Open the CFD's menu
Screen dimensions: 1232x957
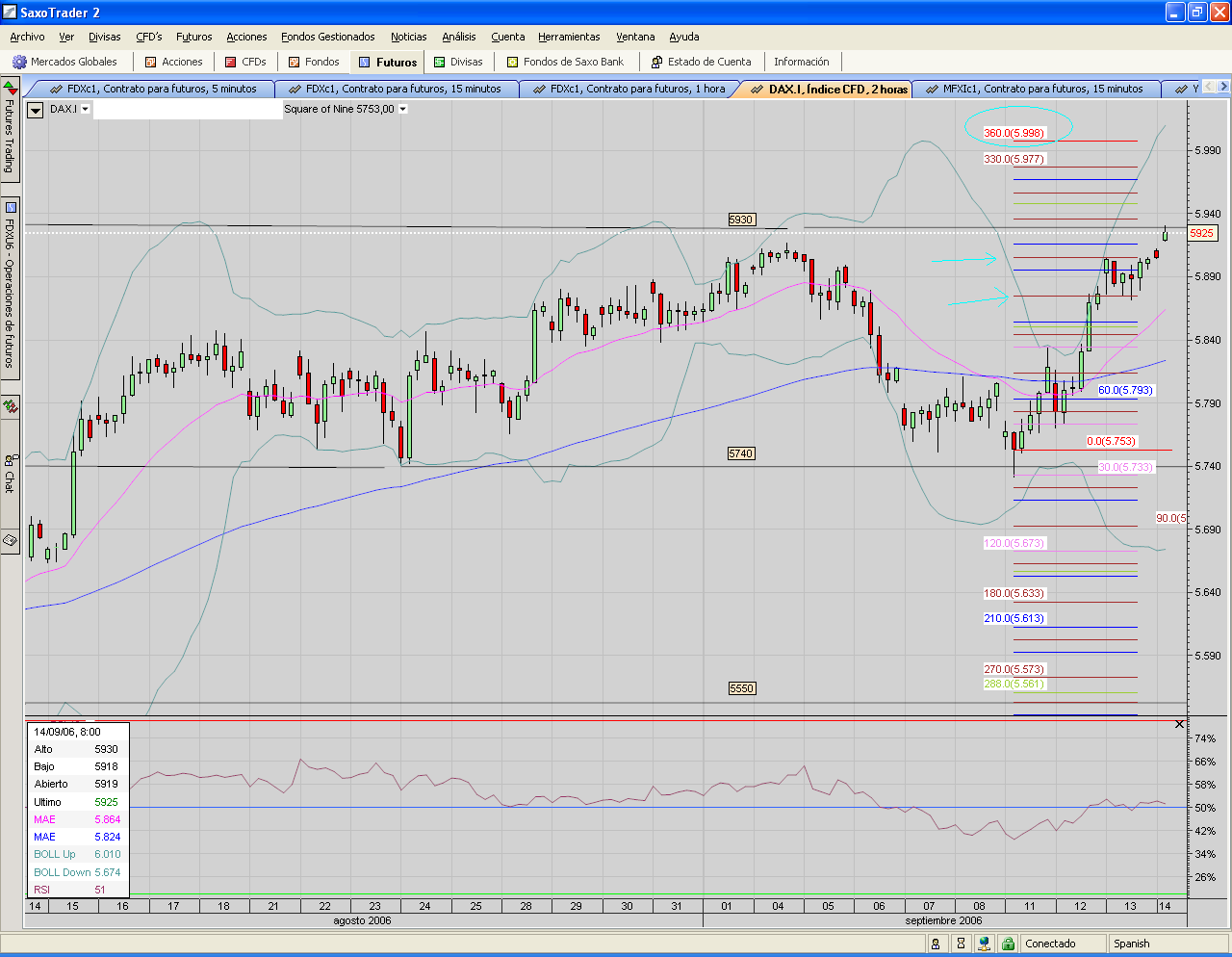pos(149,37)
